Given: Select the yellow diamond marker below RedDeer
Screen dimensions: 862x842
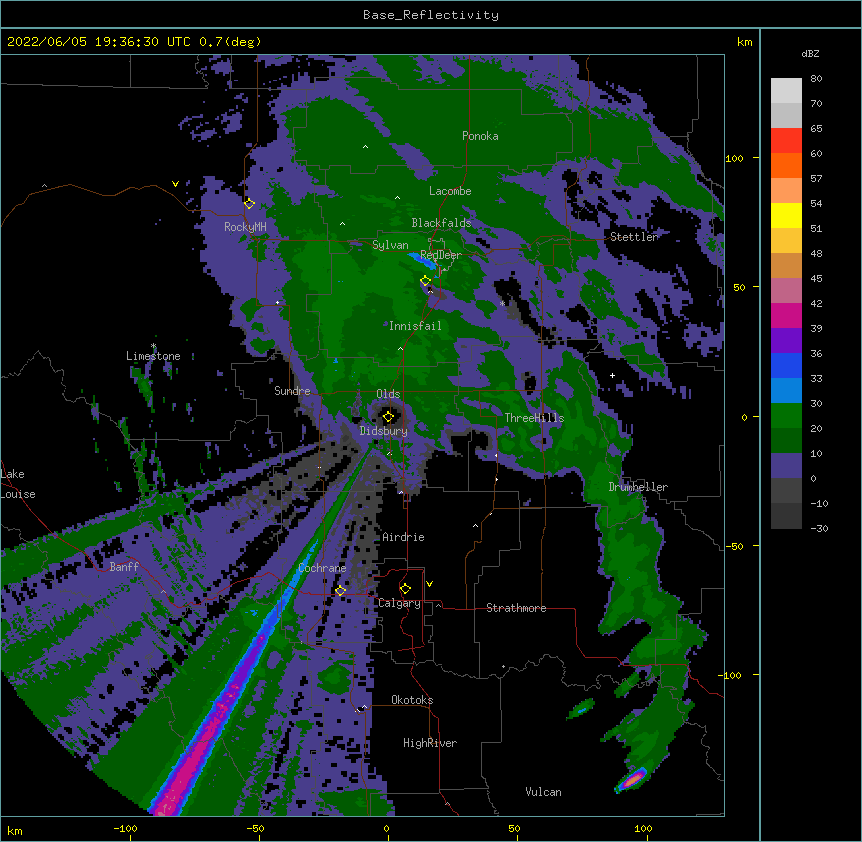Looking at the screenshot, I should click(x=426, y=280).
